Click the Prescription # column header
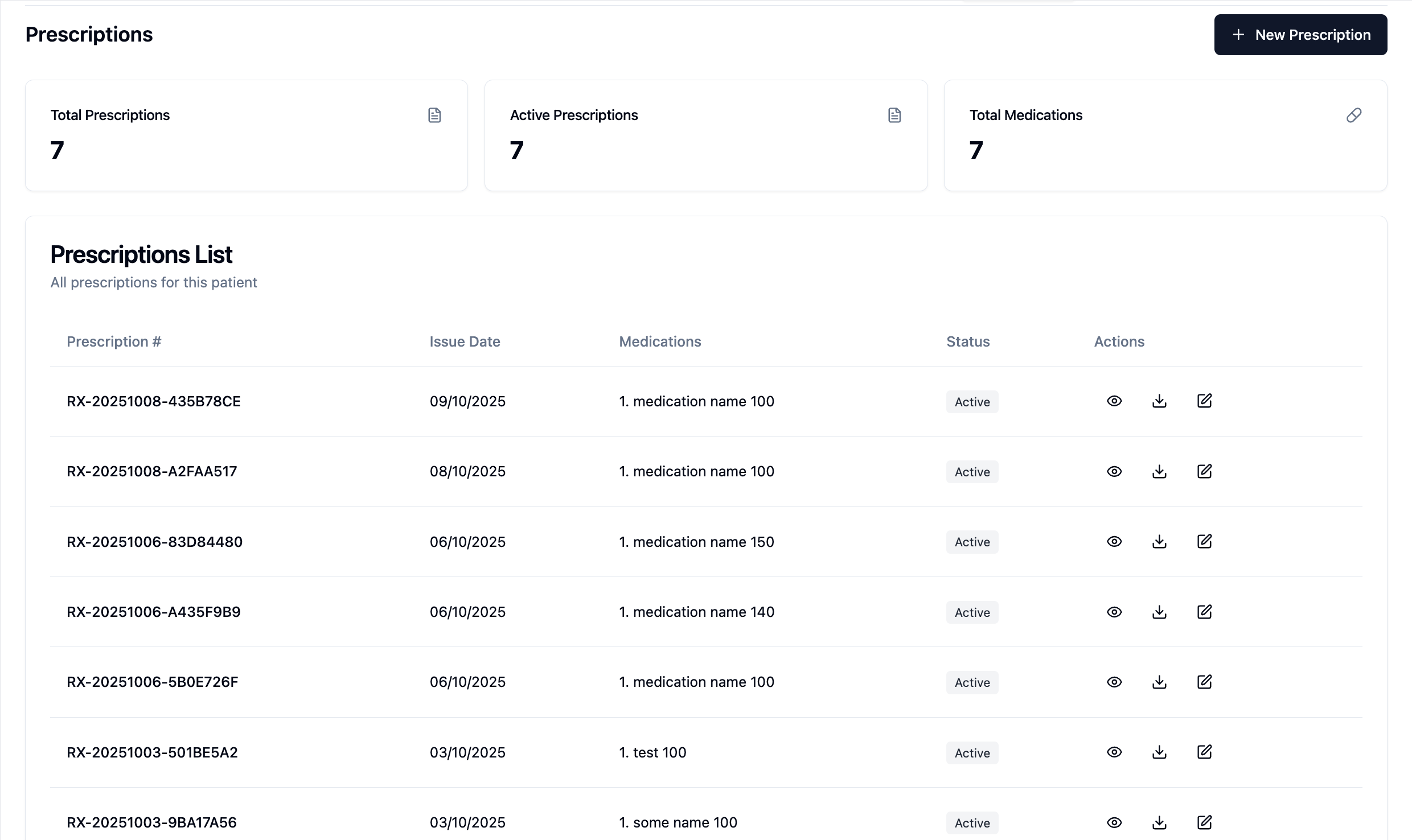Screen dimensions: 1412x840 tap(114, 341)
